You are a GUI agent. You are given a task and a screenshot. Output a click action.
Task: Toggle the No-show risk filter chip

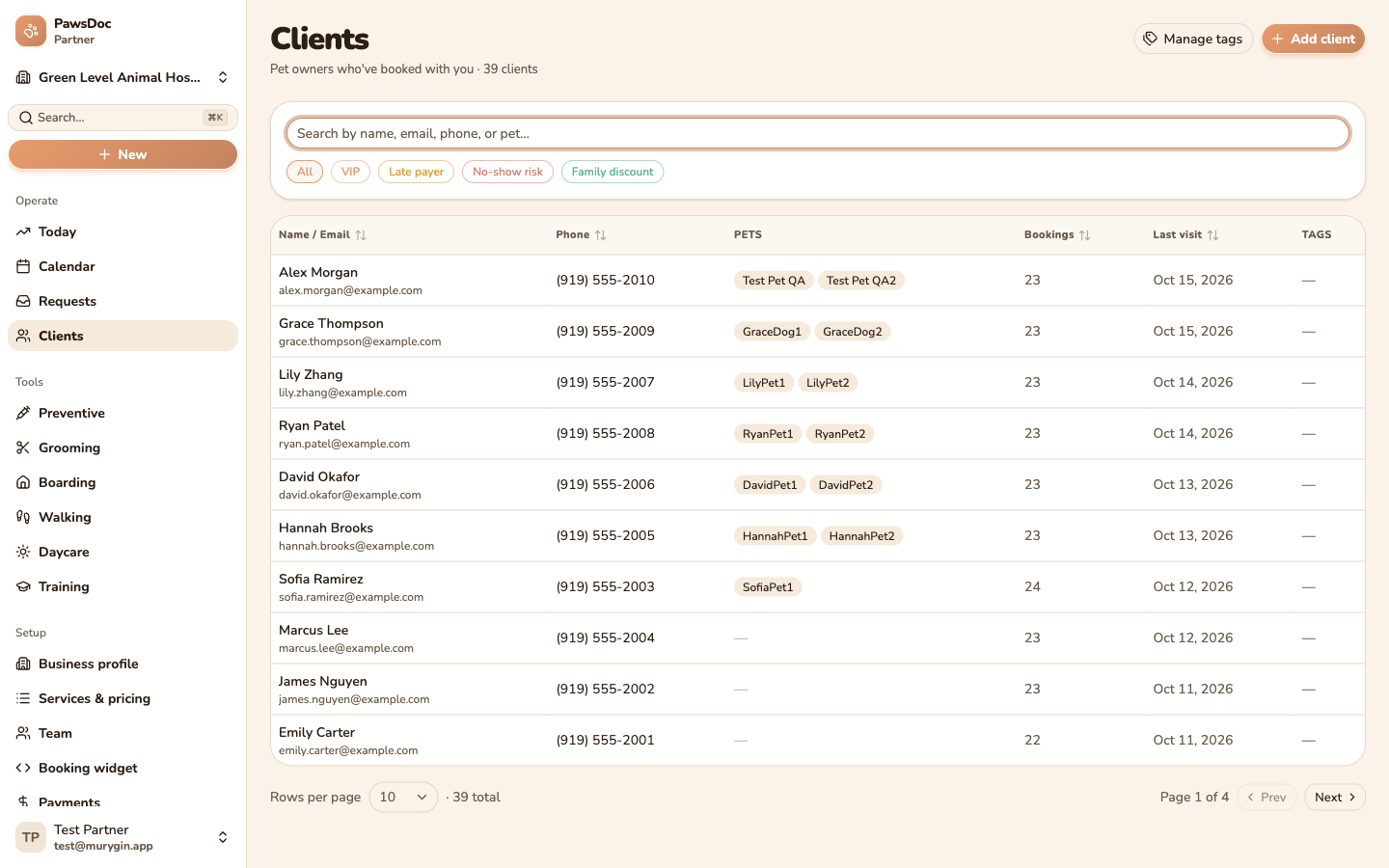(507, 172)
